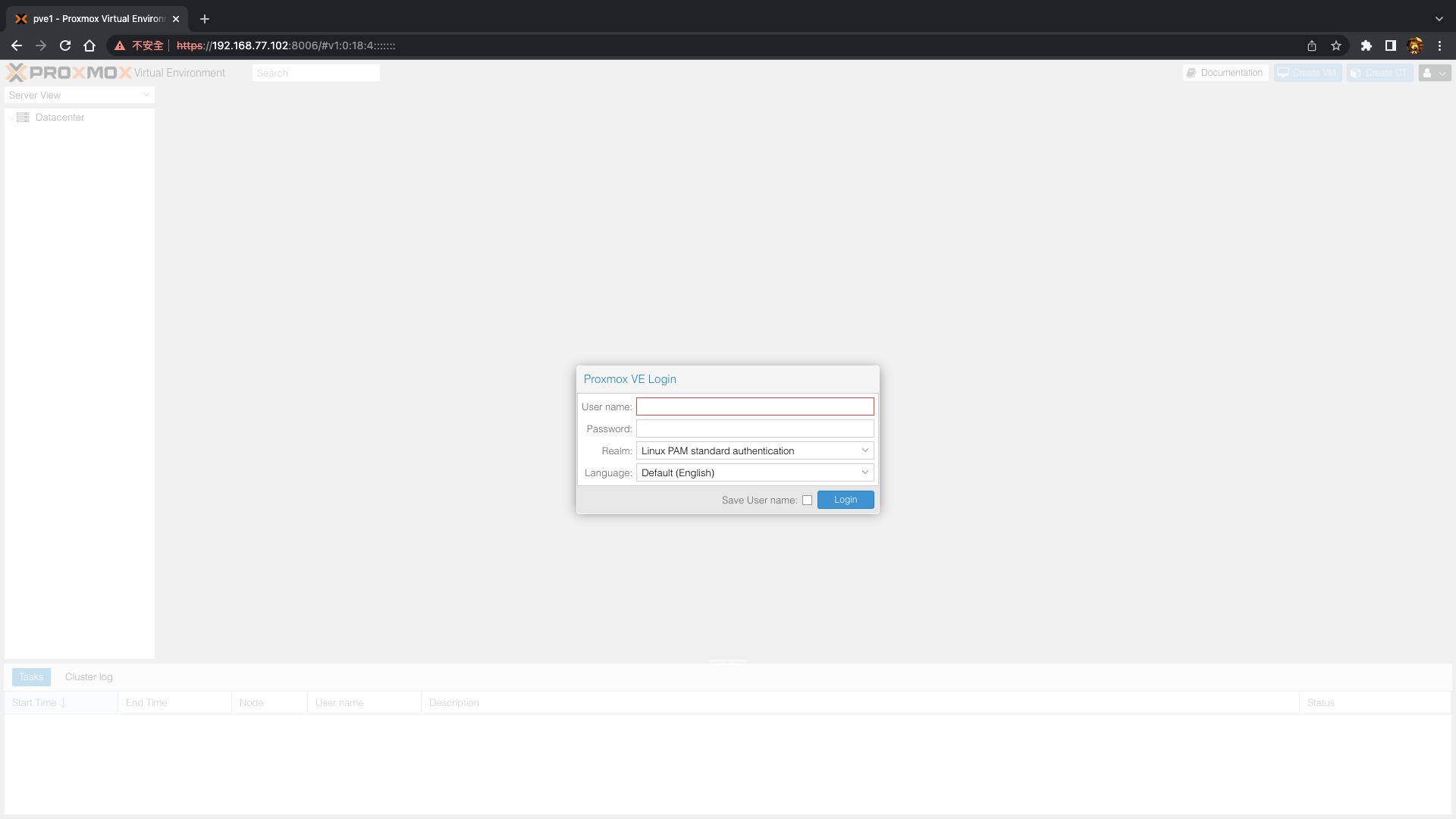Check the Save User name checkbox
1456x819 pixels.
[807, 500]
